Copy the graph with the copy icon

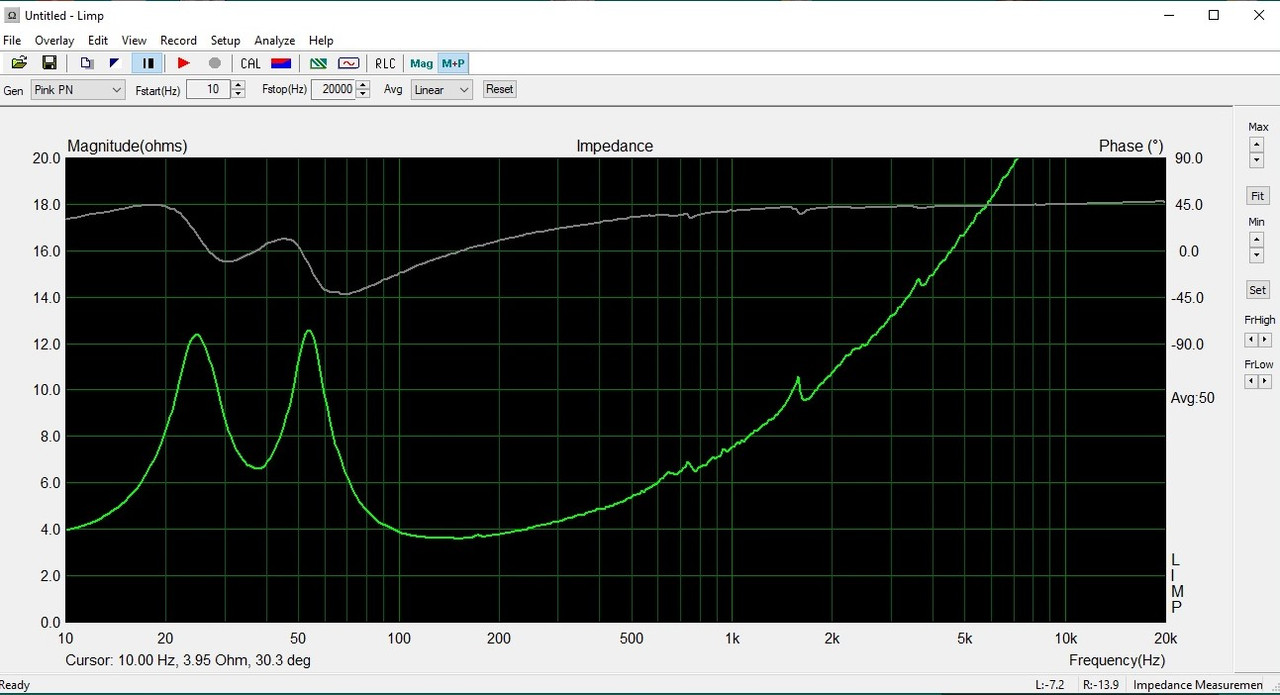87,63
